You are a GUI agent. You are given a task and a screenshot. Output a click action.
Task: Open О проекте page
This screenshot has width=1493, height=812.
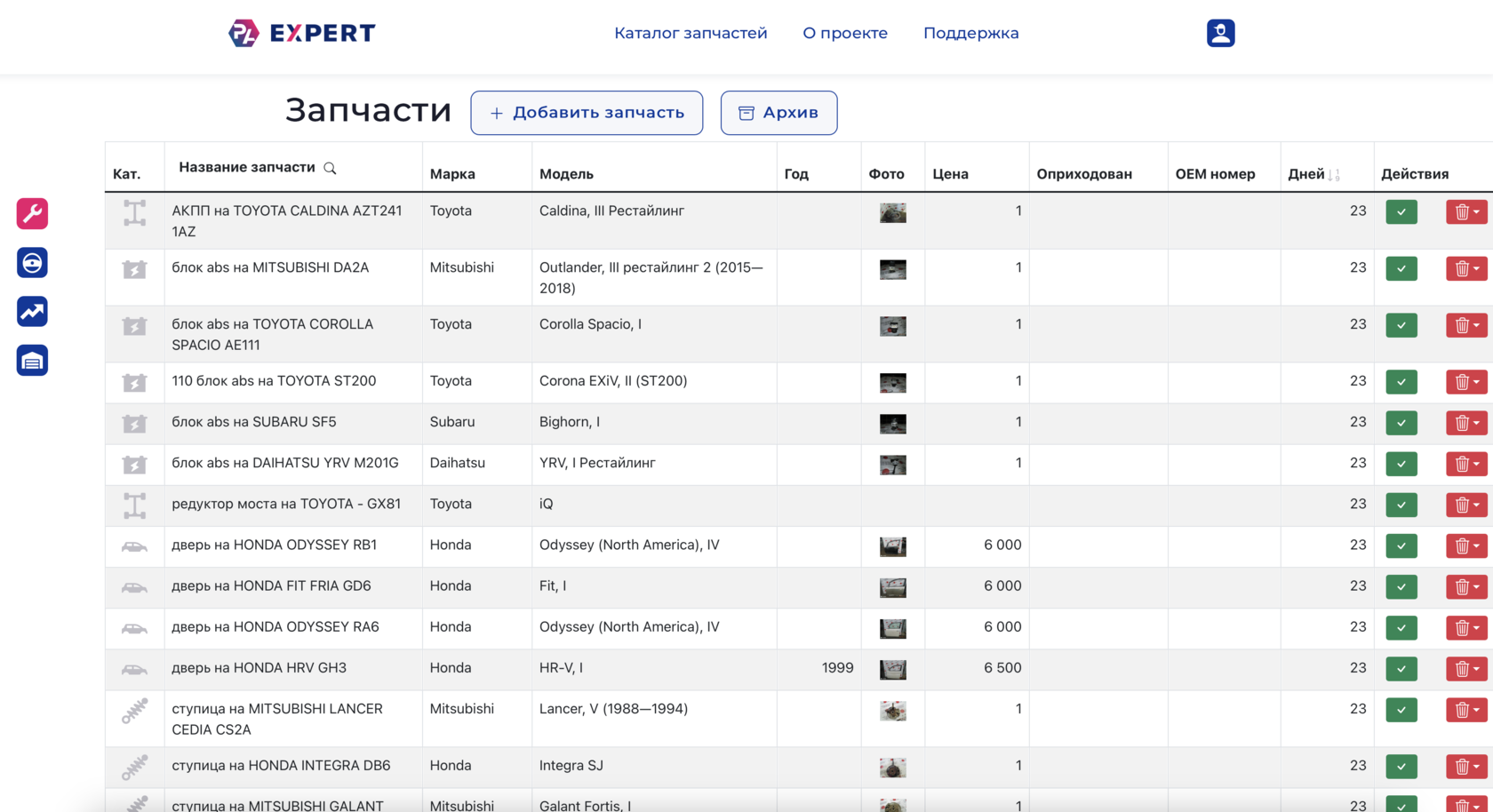(845, 33)
